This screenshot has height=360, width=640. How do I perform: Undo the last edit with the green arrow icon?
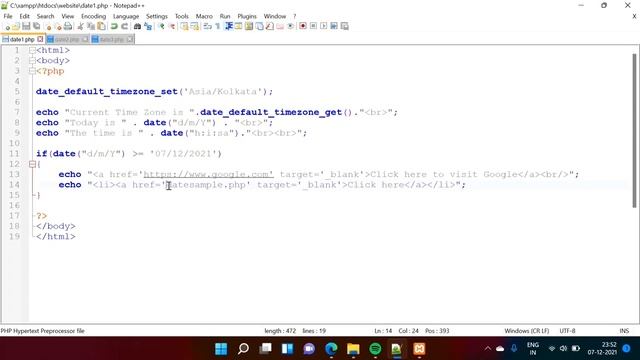pyautogui.click(x=114, y=27)
